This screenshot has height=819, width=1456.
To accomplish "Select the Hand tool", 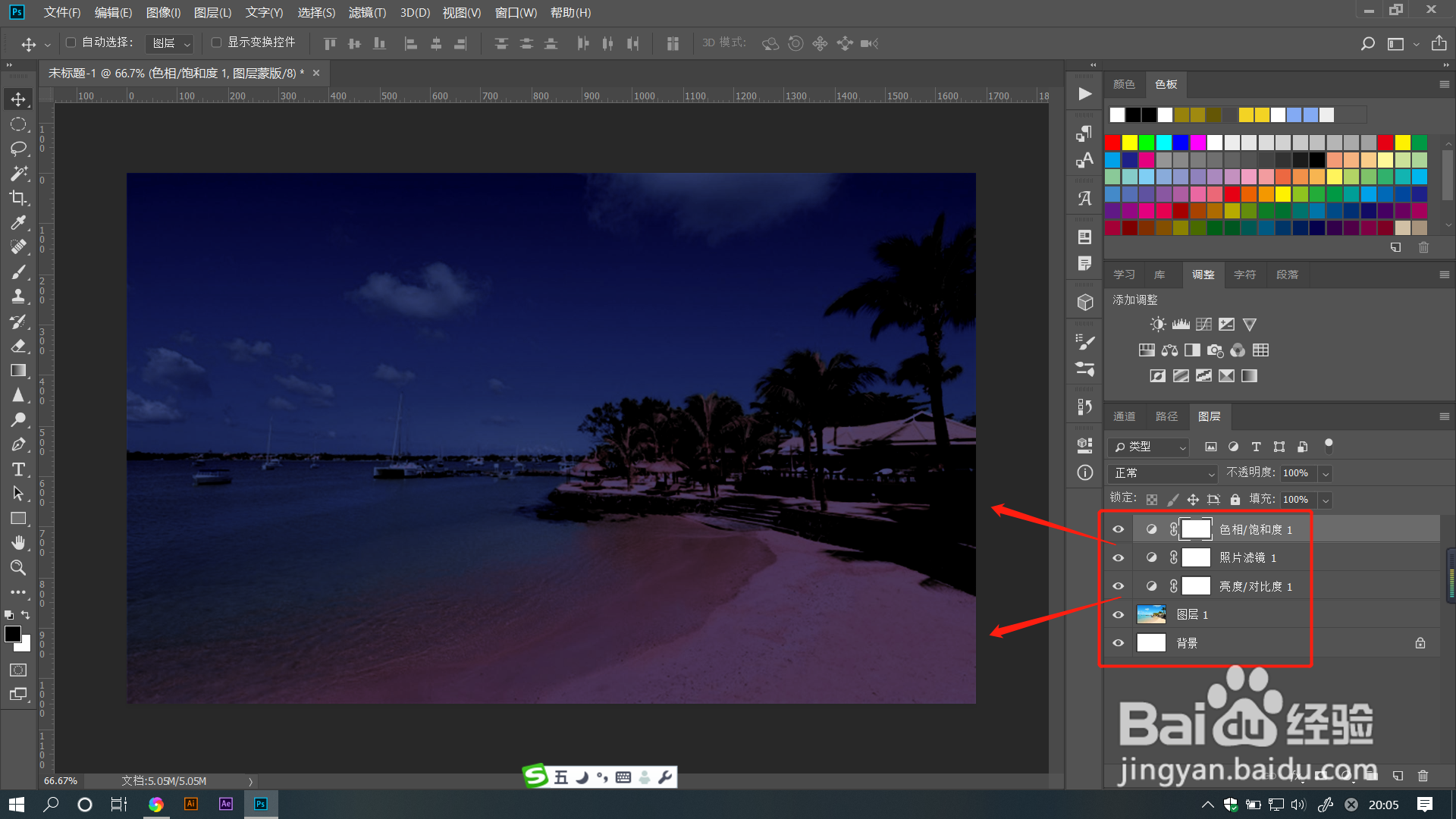I will point(18,543).
